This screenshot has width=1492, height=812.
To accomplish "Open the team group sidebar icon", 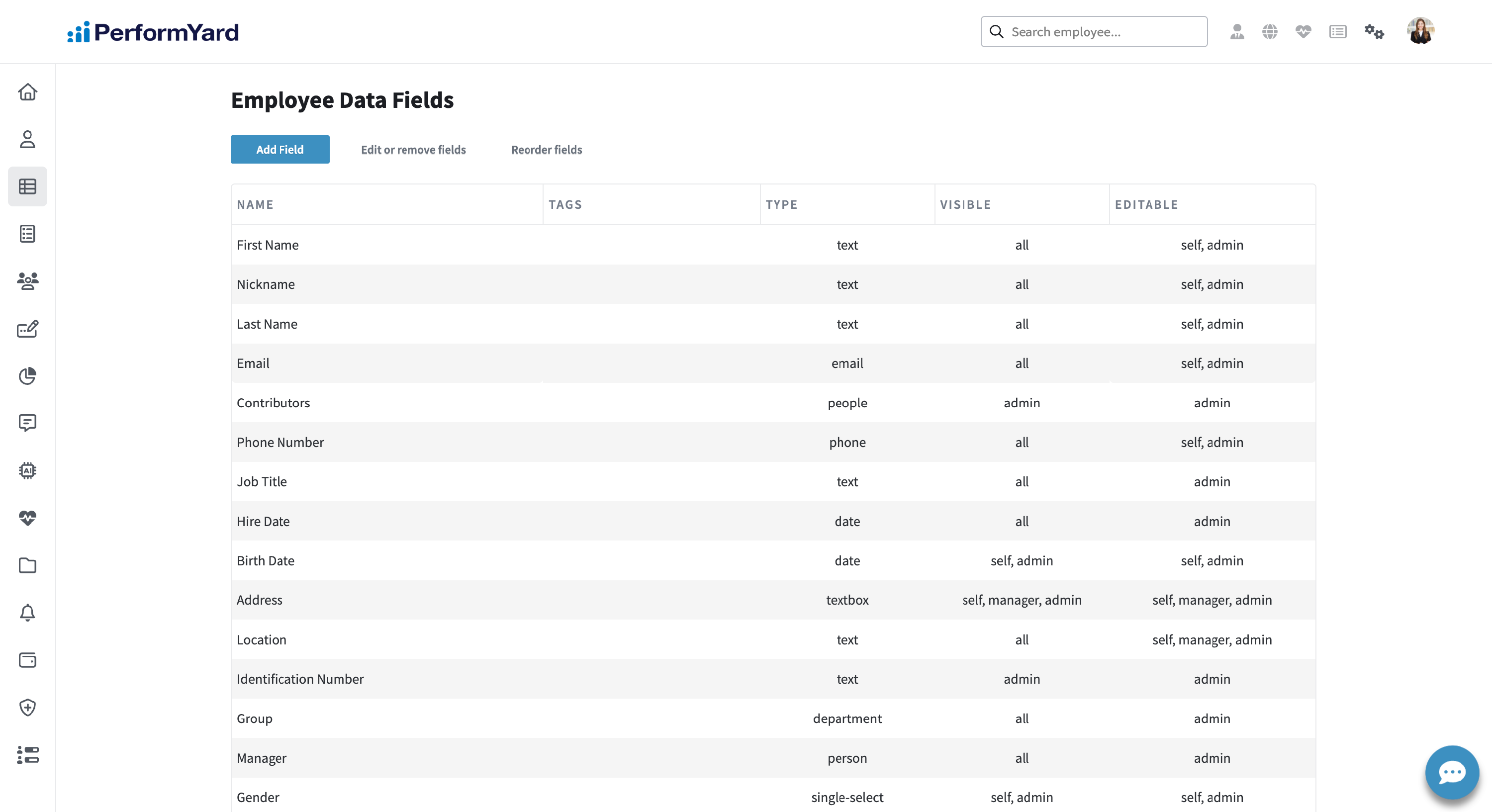I will [x=27, y=281].
